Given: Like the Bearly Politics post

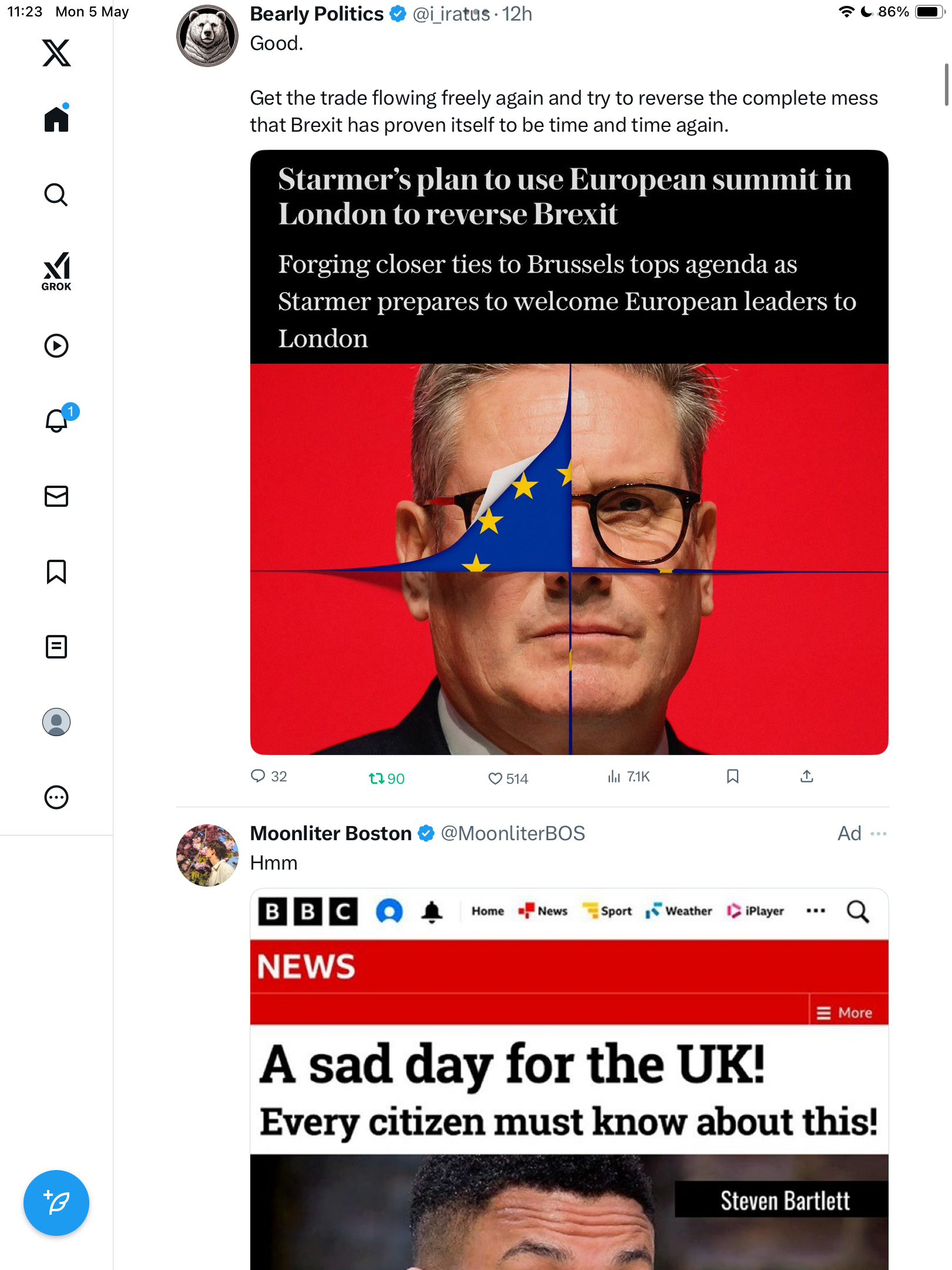Looking at the screenshot, I should [x=508, y=778].
